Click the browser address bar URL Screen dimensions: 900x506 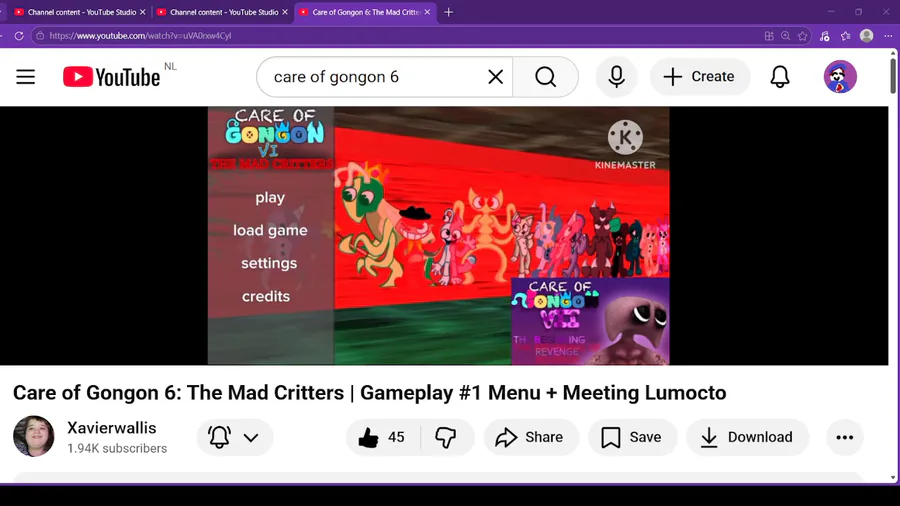(x=141, y=36)
